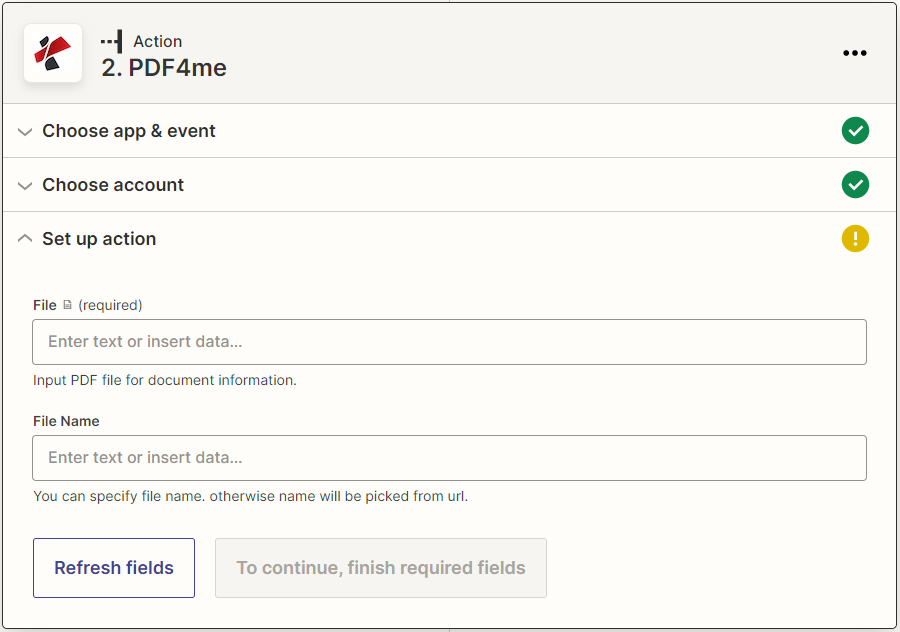
Task: Open the three-dot options menu
Action: [855, 53]
